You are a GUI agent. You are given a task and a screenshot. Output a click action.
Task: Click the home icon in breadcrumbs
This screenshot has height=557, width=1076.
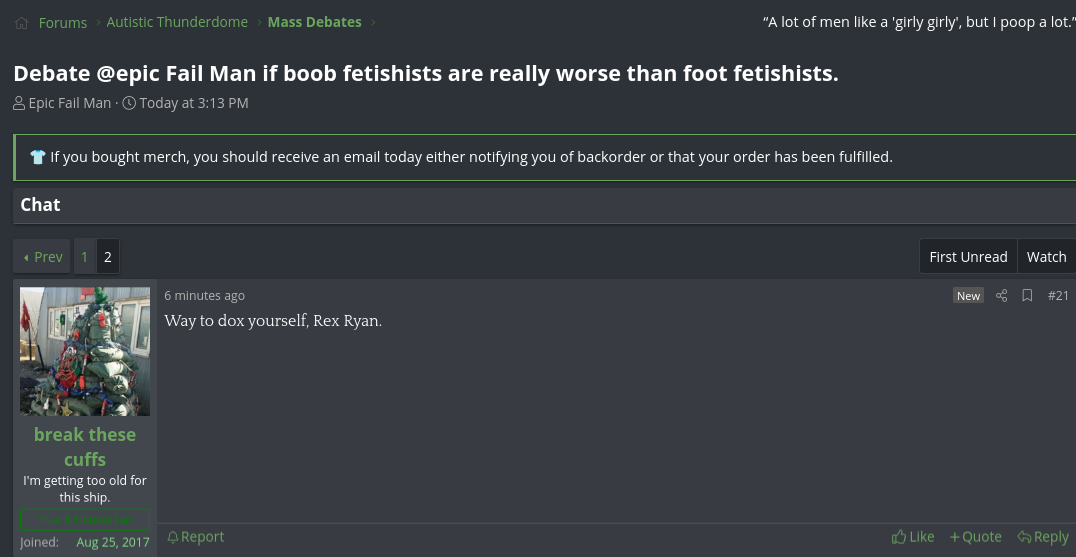[x=21, y=23]
